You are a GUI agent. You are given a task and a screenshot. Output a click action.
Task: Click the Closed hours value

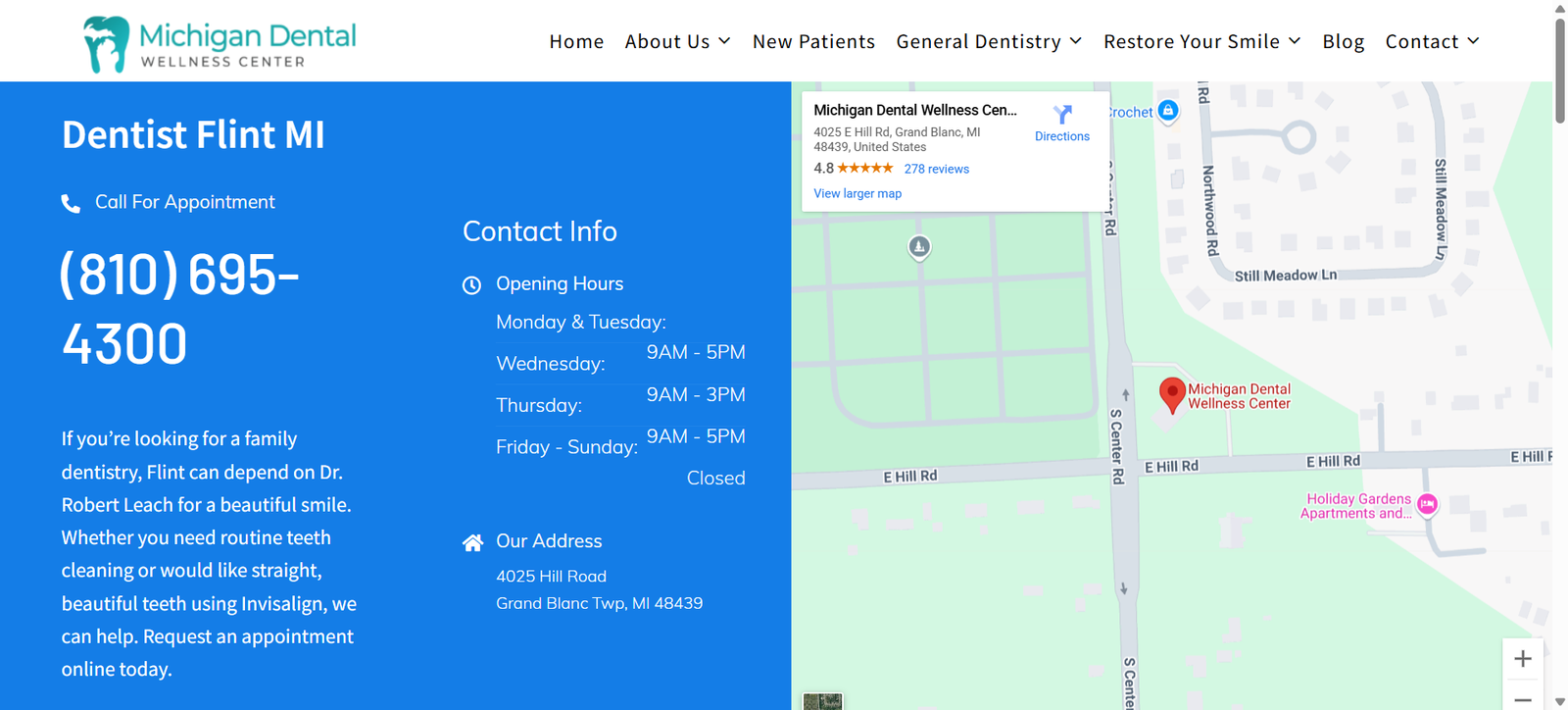pos(715,478)
